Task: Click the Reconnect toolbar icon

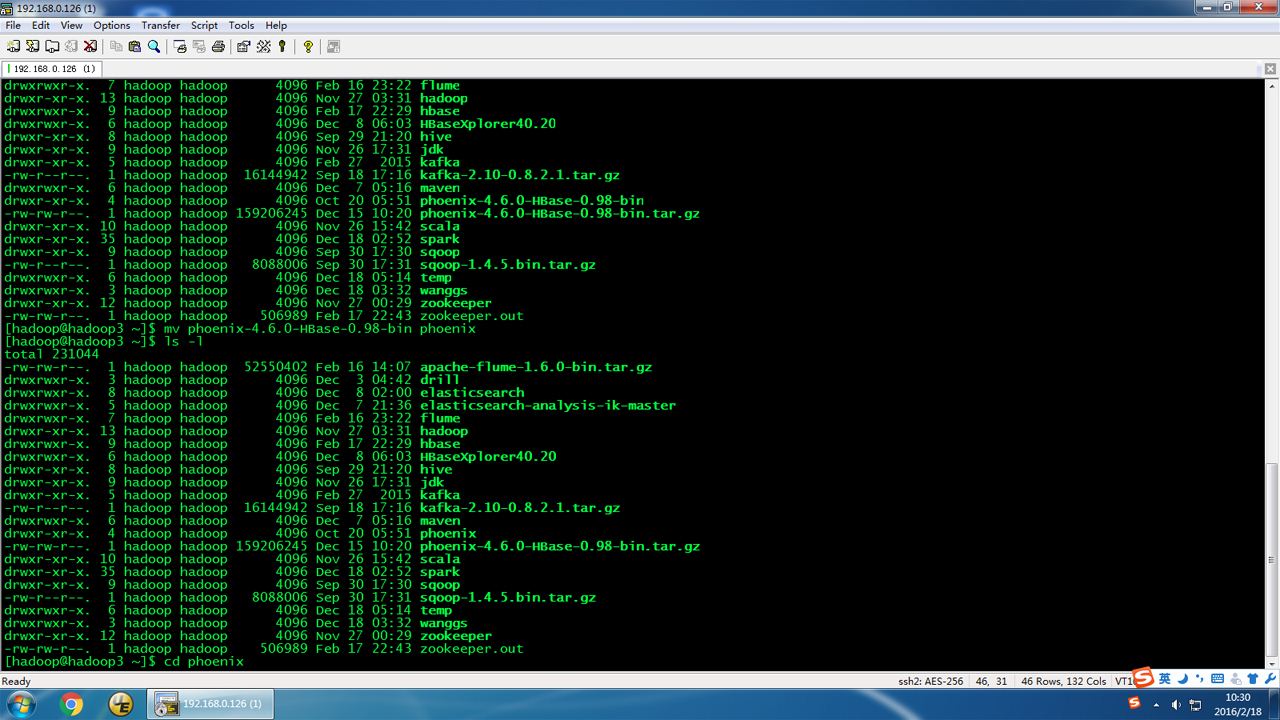Action: [70, 46]
